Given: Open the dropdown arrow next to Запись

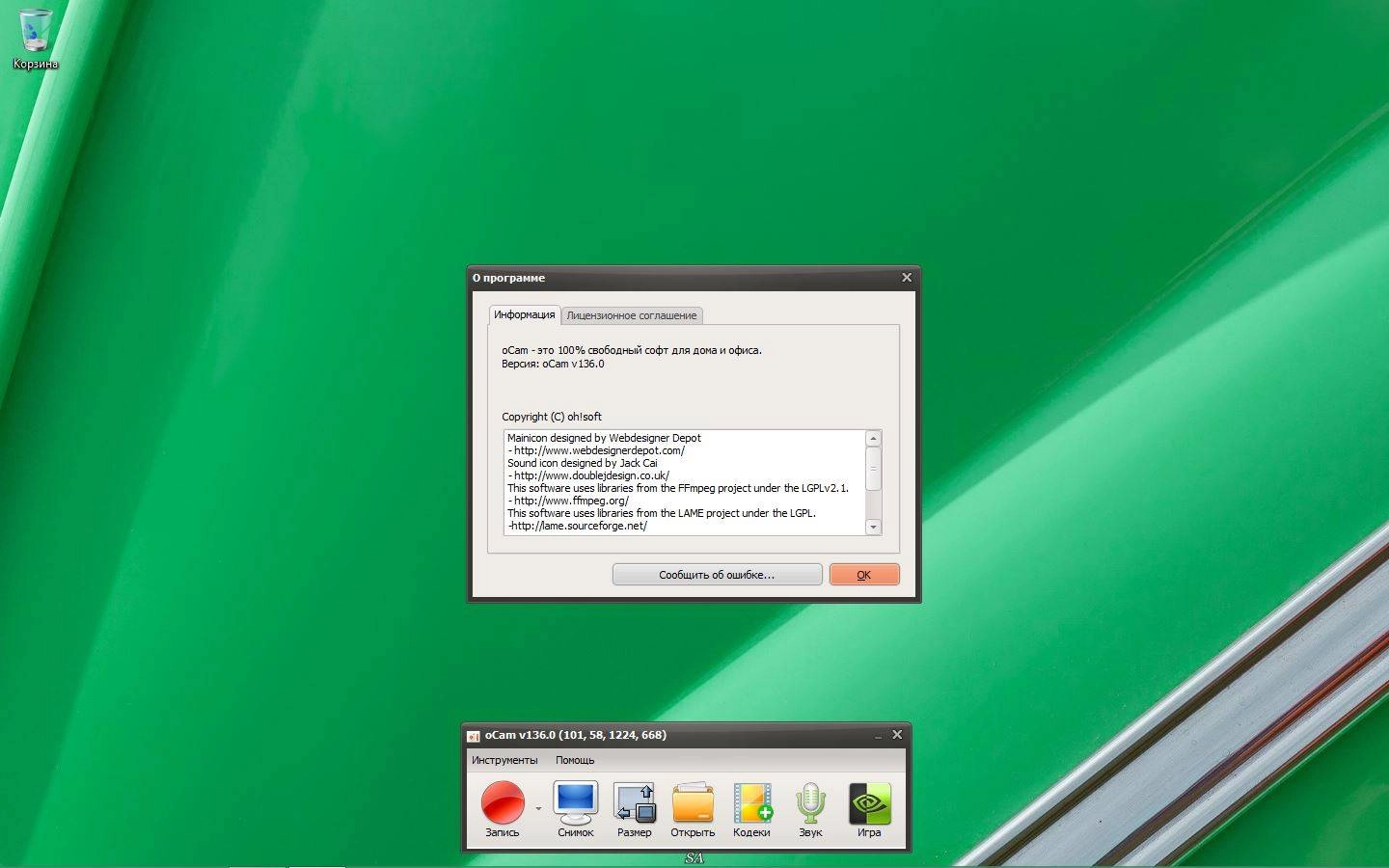Looking at the screenshot, I should 538,808.
